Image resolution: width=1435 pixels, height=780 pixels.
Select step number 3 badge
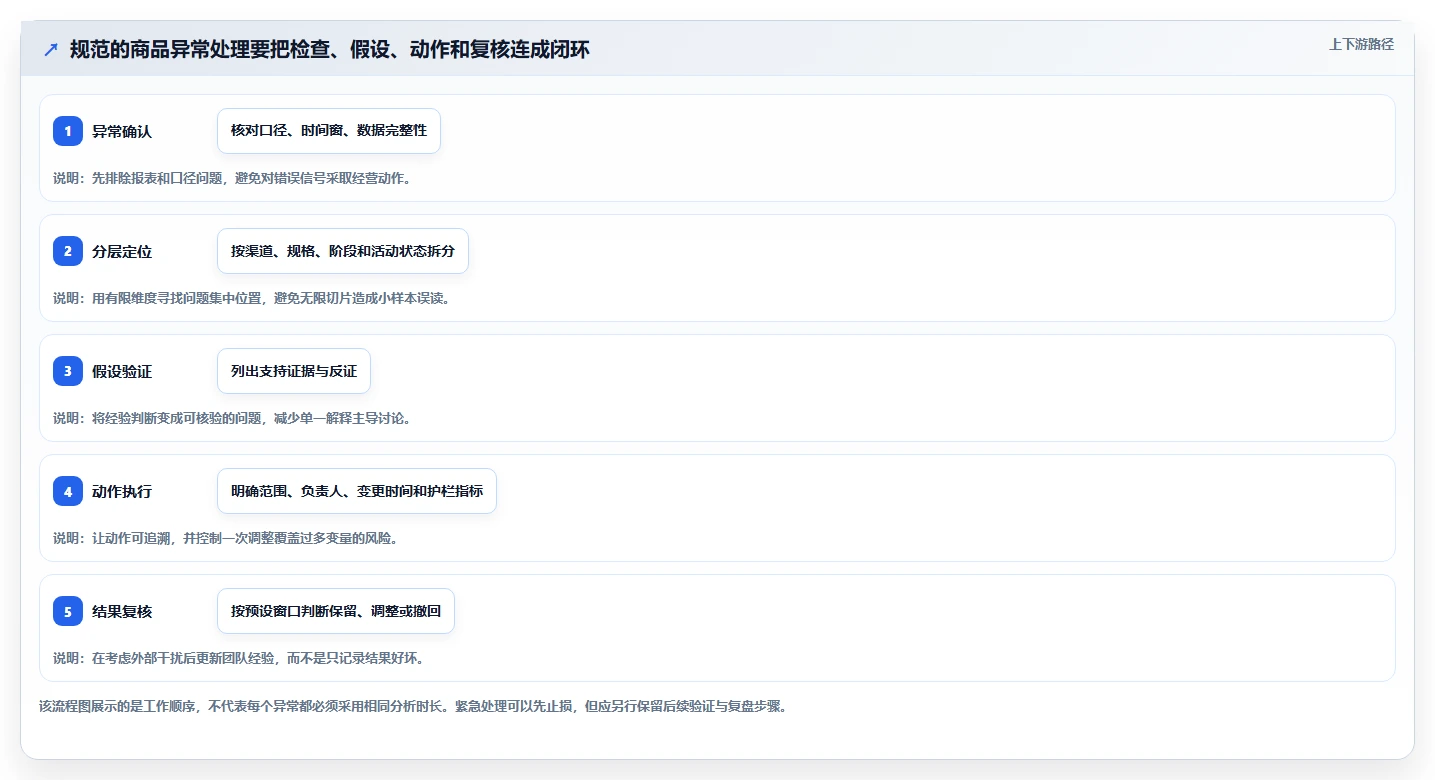tap(68, 371)
